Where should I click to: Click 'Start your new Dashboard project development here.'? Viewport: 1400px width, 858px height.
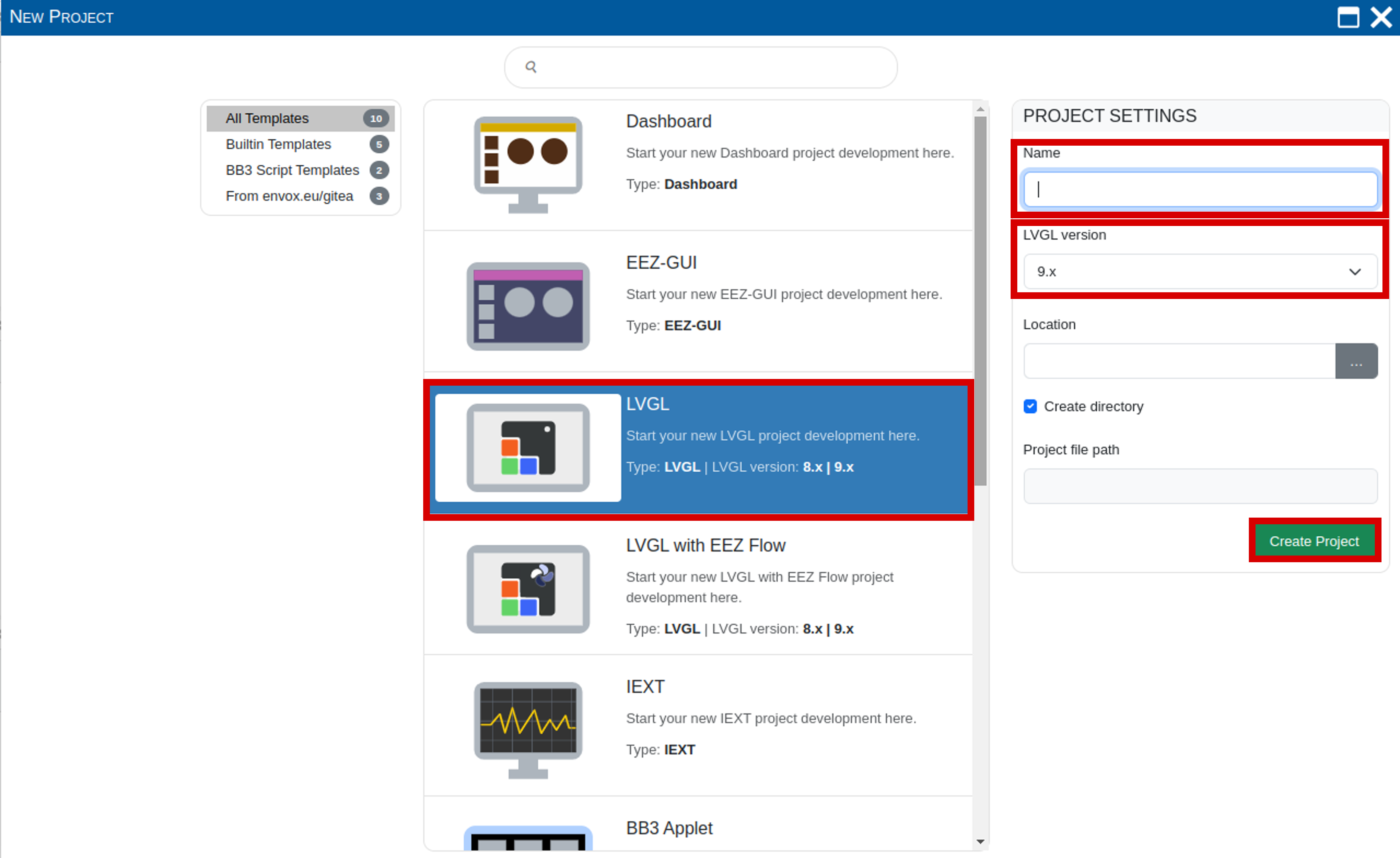pos(790,153)
